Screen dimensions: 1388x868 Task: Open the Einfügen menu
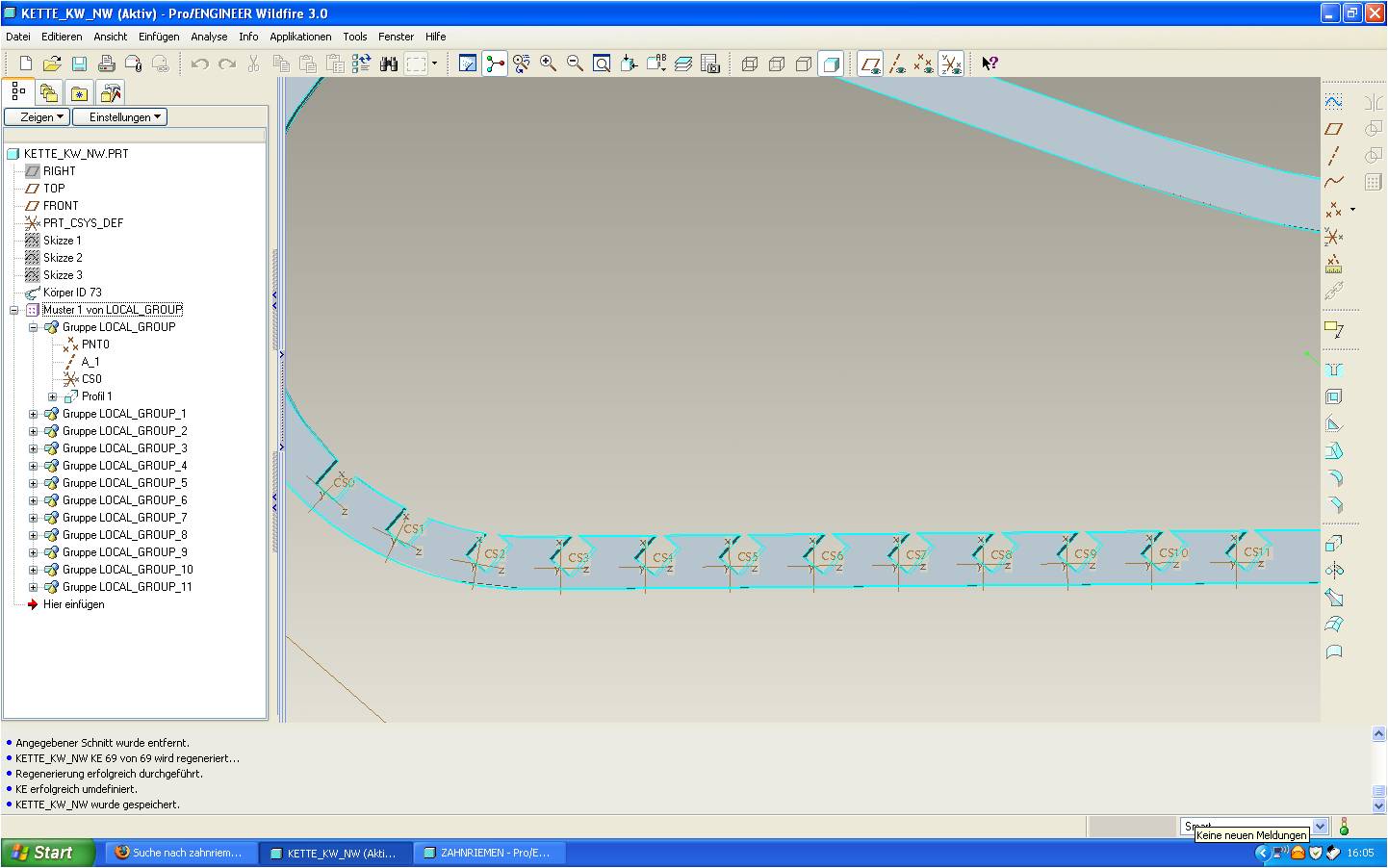159,37
